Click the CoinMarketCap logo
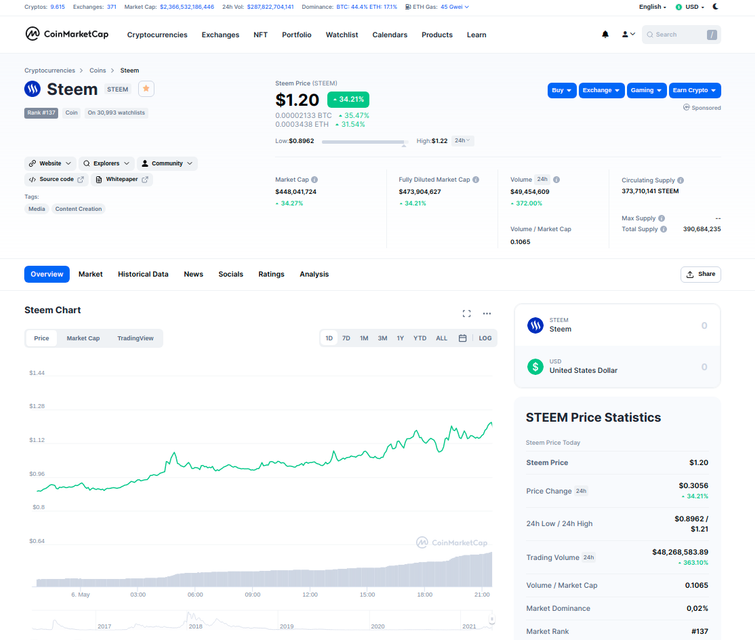755x640 pixels. click(67, 34)
